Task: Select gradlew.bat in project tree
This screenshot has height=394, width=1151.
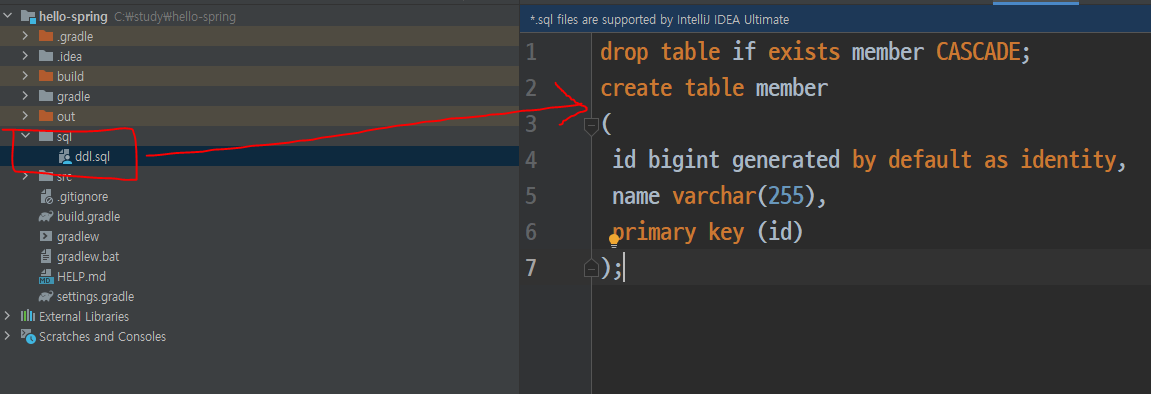Action: pyautogui.click(x=87, y=257)
